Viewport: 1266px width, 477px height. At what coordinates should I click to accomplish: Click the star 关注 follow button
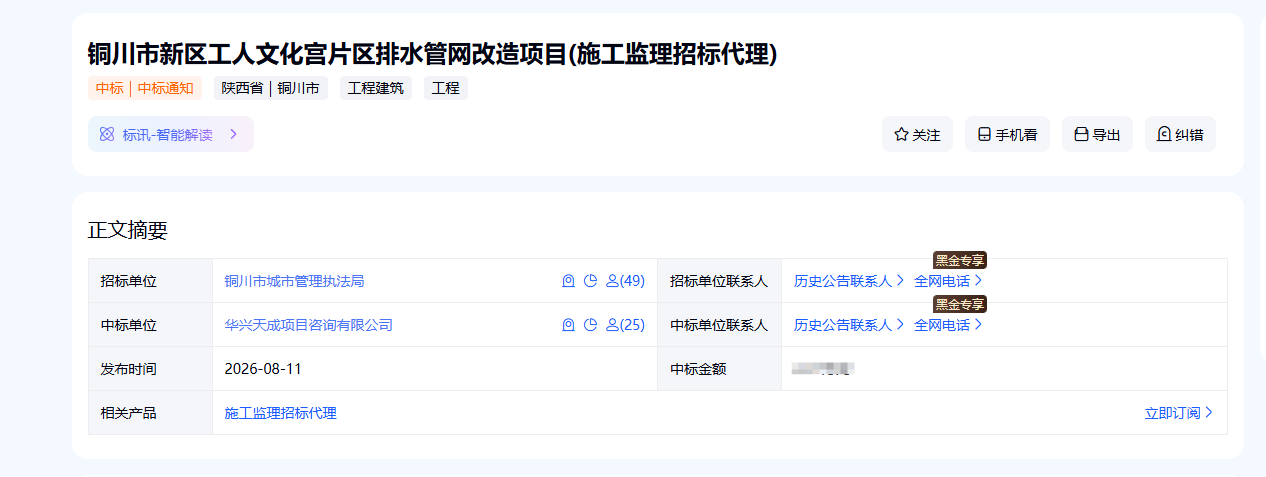pyautogui.click(x=917, y=134)
